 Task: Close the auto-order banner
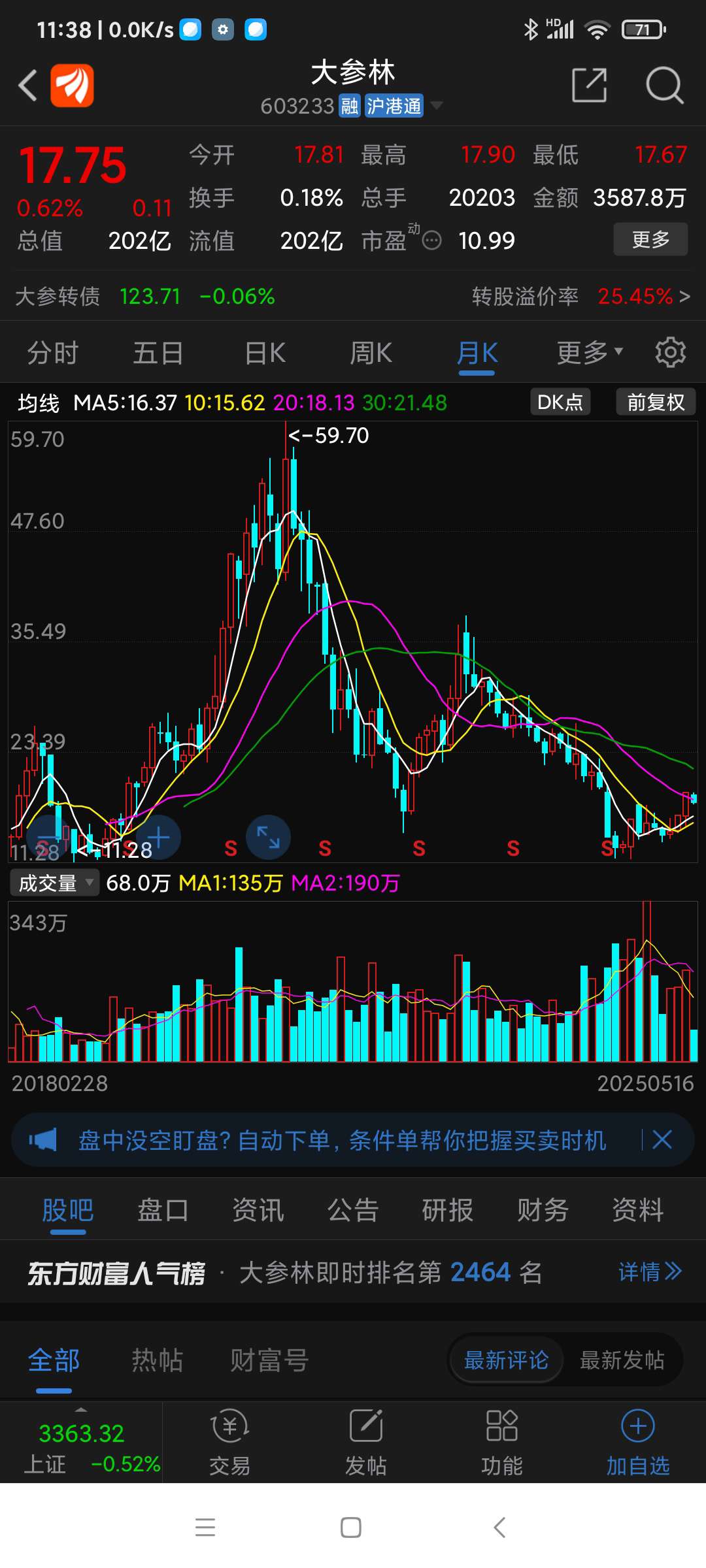coord(662,1140)
